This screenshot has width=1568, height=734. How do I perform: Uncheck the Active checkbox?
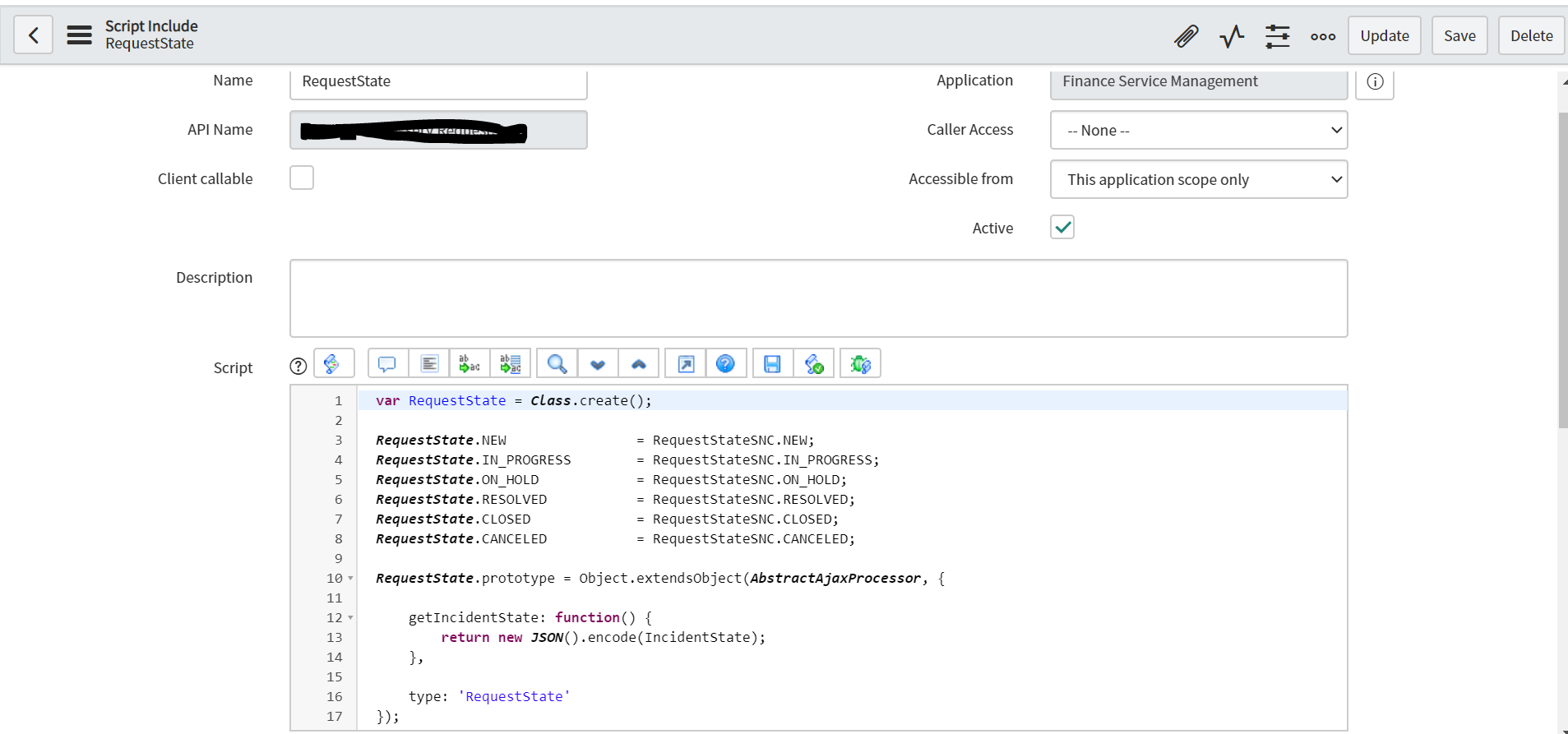pos(1062,227)
